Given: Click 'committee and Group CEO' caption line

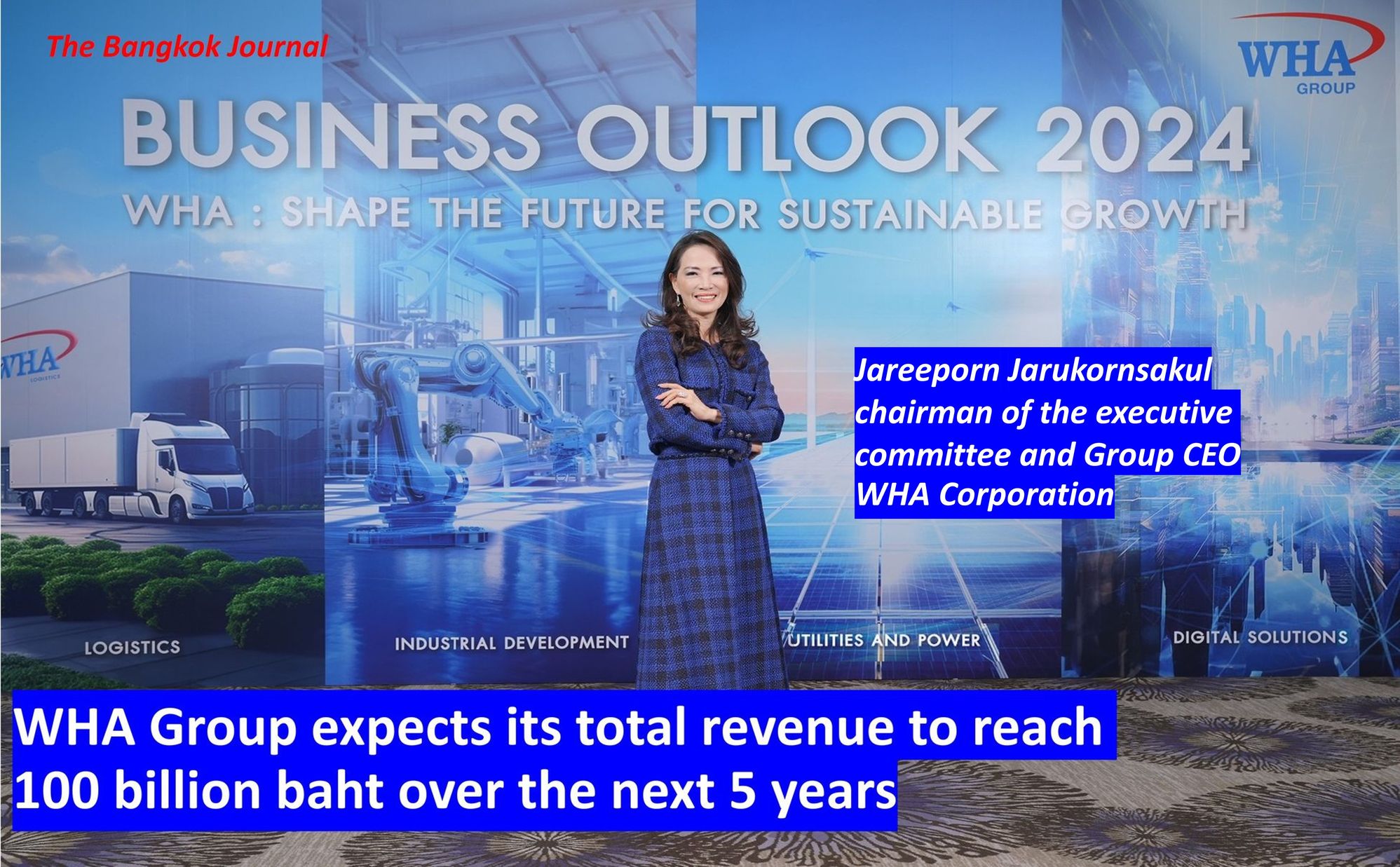Looking at the screenshot, I should [1047, 455].
